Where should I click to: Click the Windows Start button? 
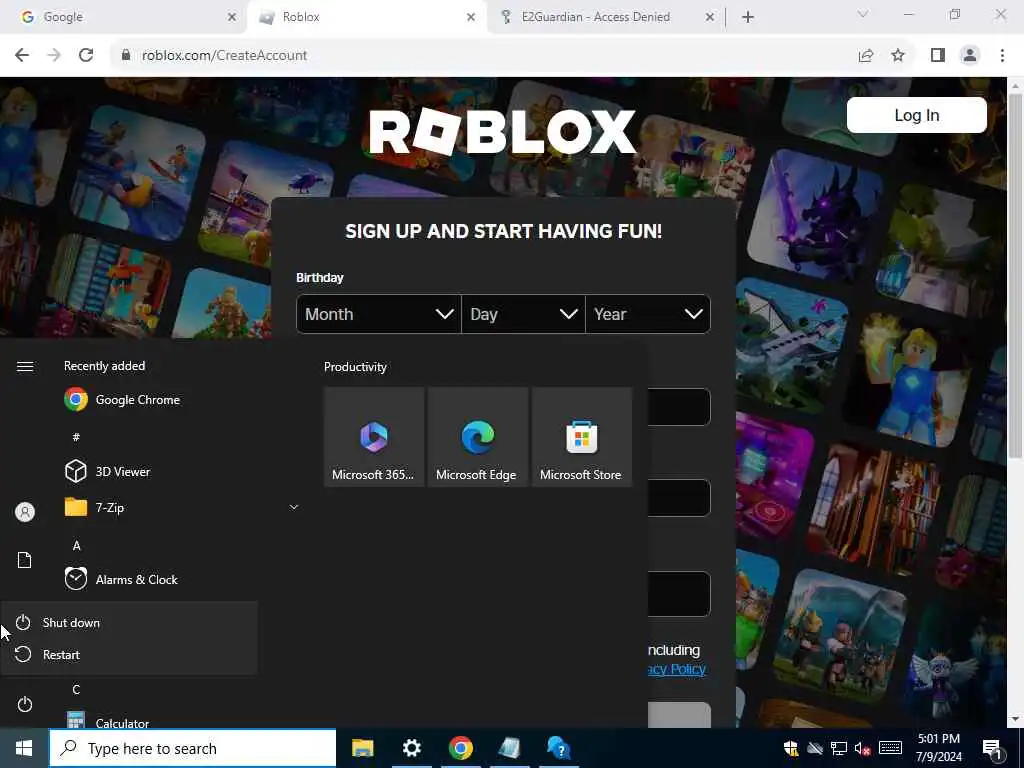click(24, 748)
